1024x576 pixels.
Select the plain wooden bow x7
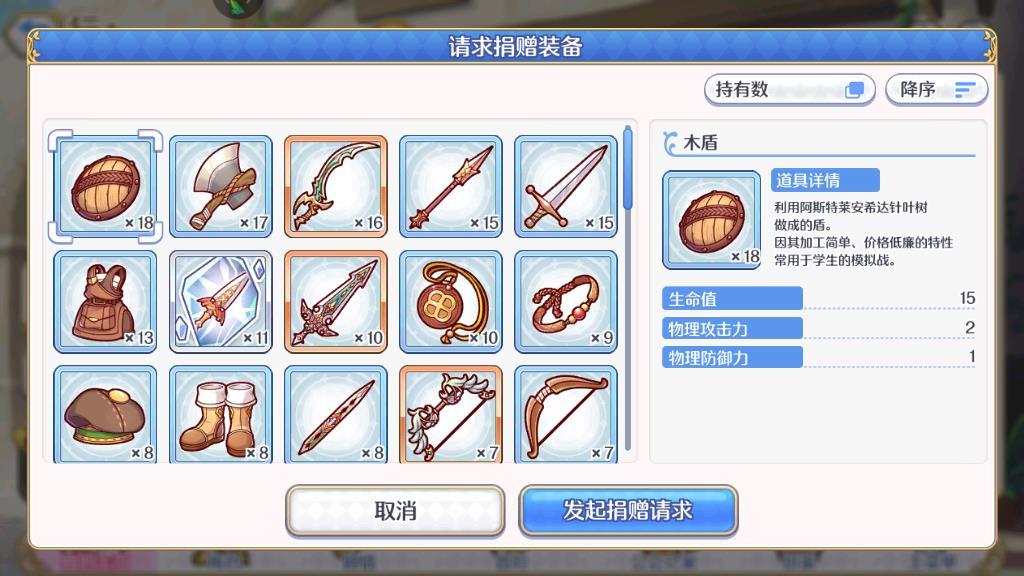coord(566,415)
